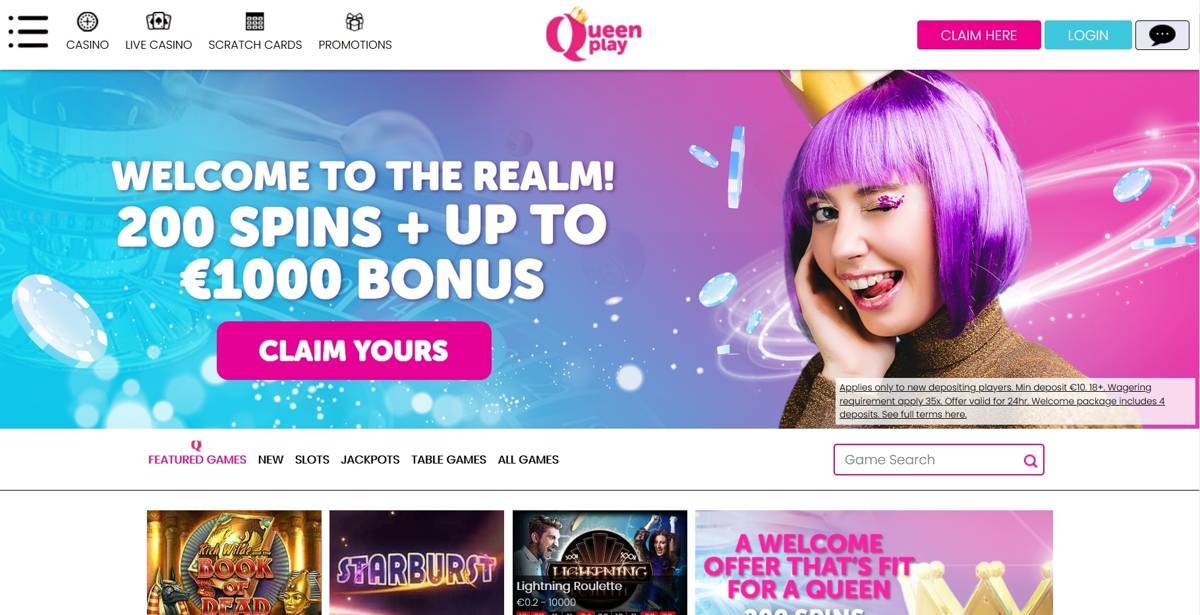Click the pink Claim Here button

pos(979,35)
